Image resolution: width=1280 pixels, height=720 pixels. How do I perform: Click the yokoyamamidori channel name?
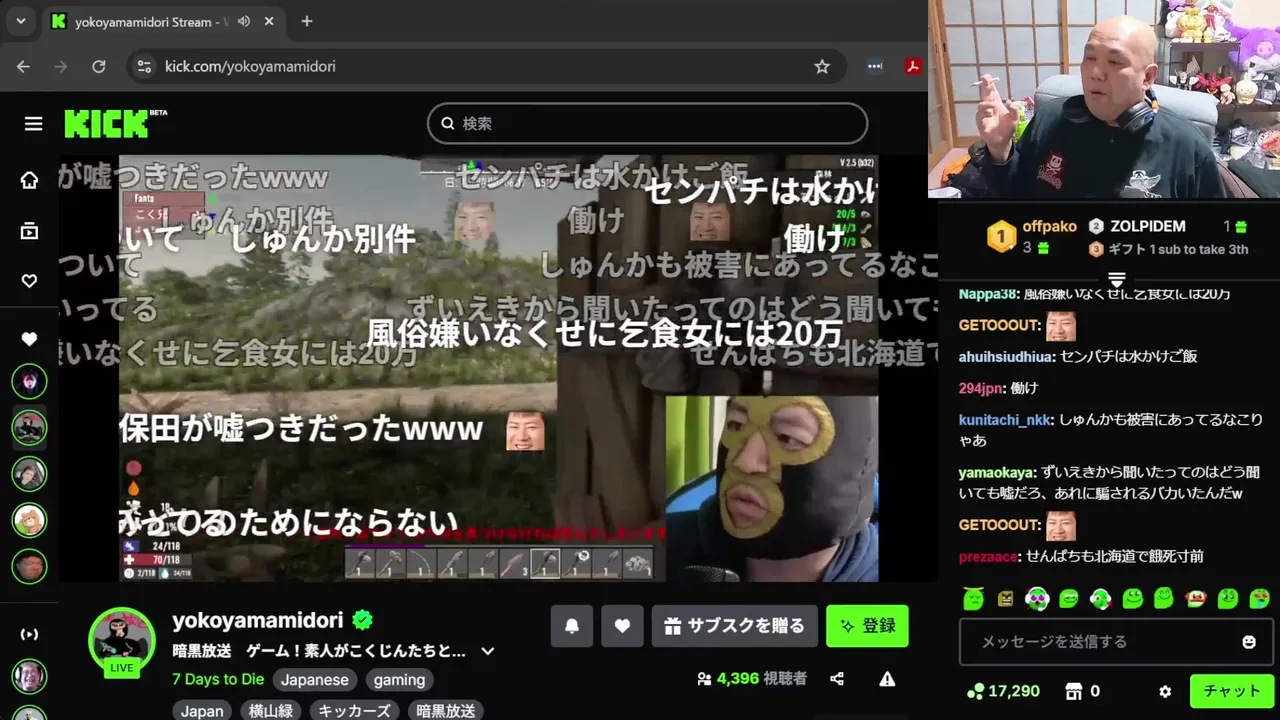tap(258, 620)
